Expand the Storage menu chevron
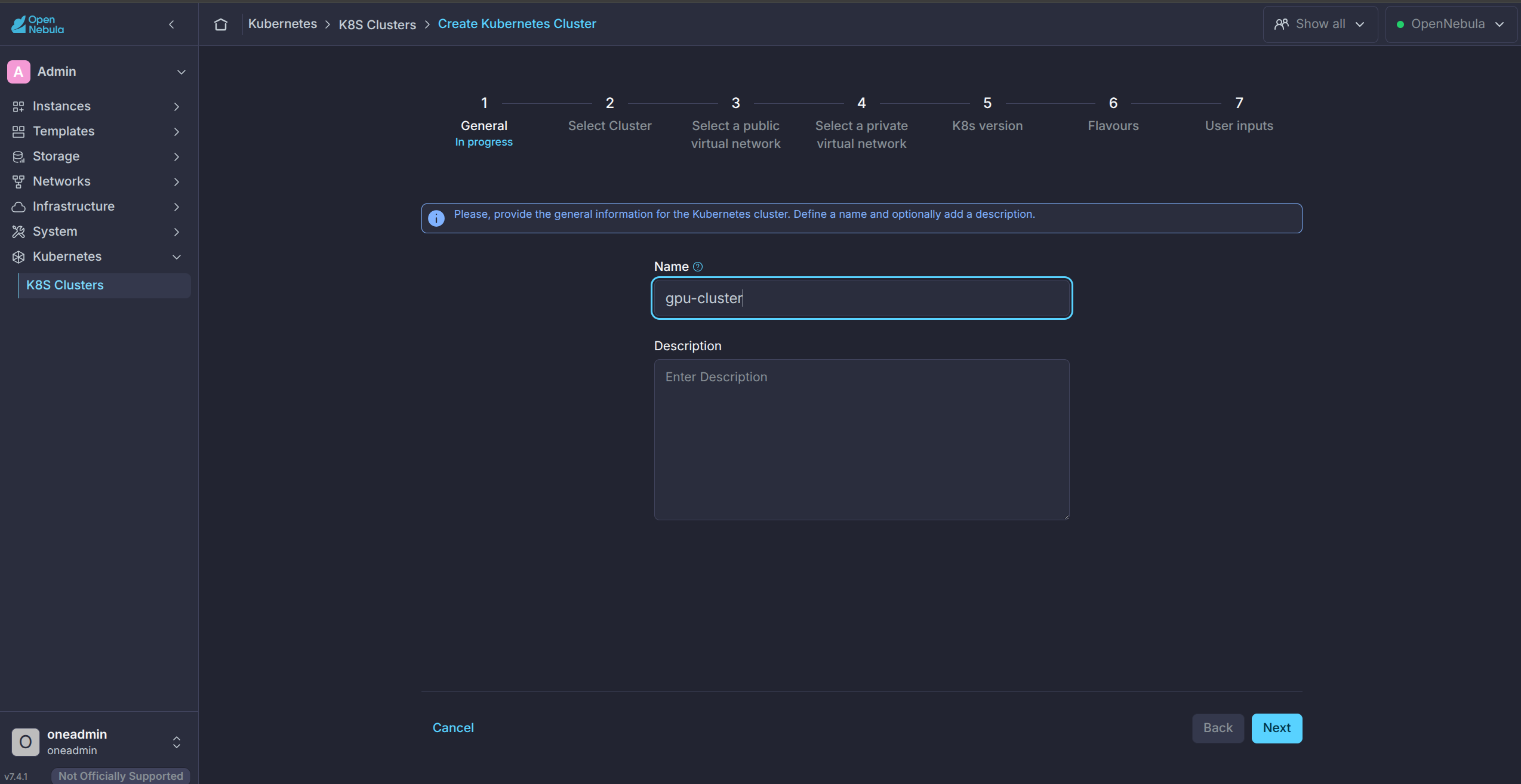 click(176, 156)
